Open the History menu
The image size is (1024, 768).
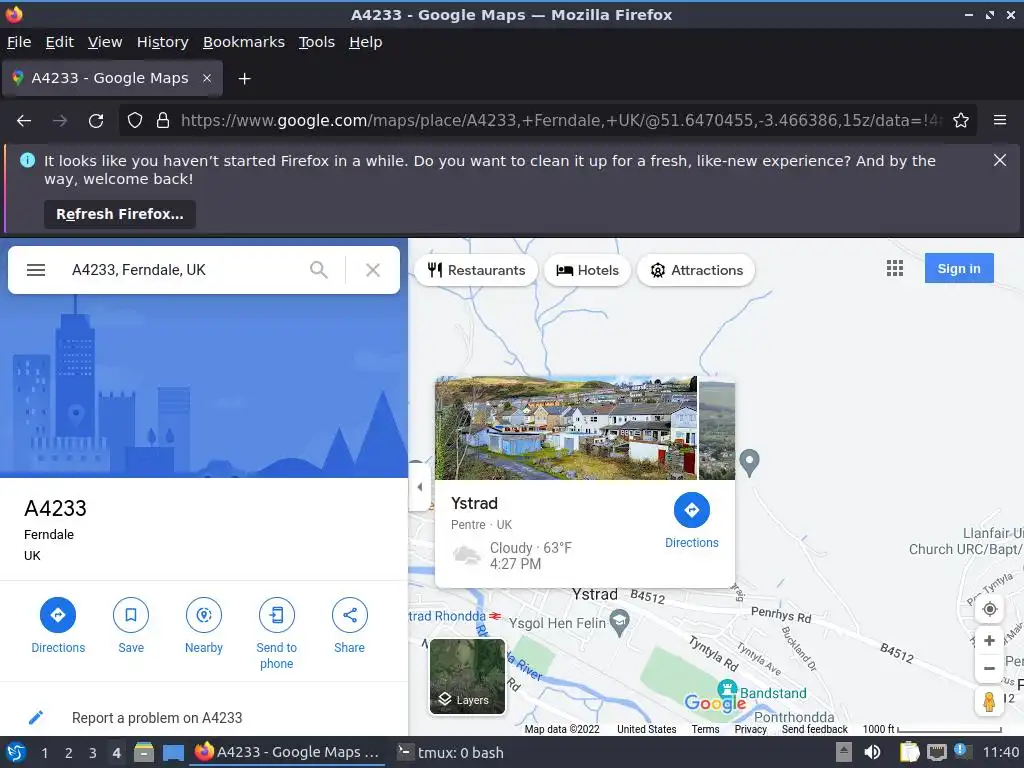[163, 42]
